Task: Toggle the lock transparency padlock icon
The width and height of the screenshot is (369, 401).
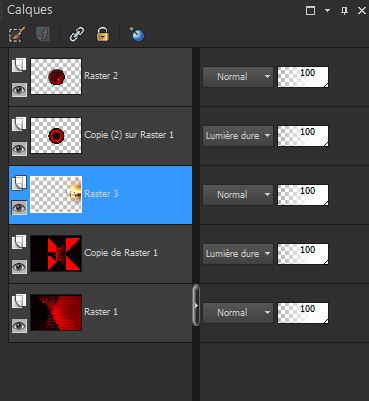Action: (103, 34)
